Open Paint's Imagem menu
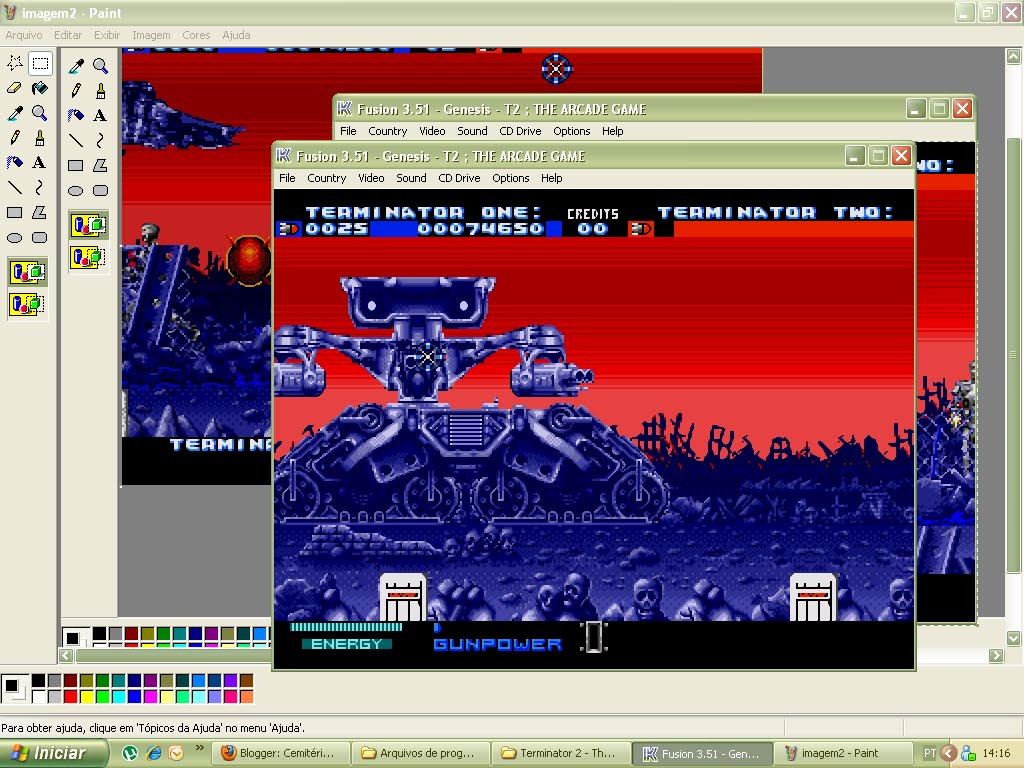1024x768 pixels. click(x=151, y=35)
